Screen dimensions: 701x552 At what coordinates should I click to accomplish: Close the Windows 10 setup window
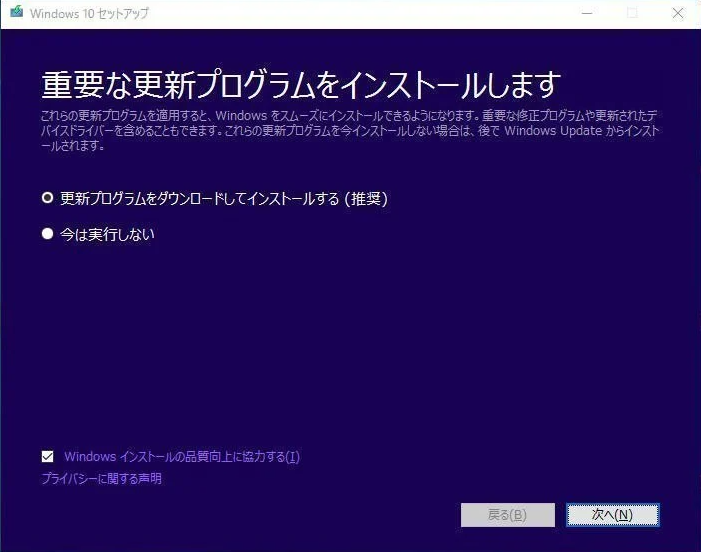click(x=678, y=13)
